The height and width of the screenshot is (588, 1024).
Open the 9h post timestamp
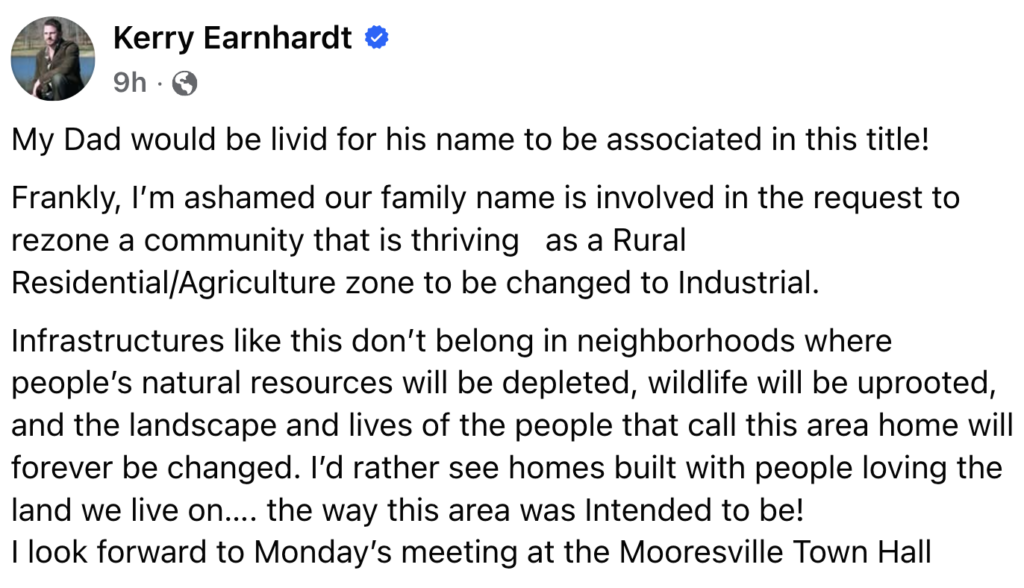click(129, 83)
